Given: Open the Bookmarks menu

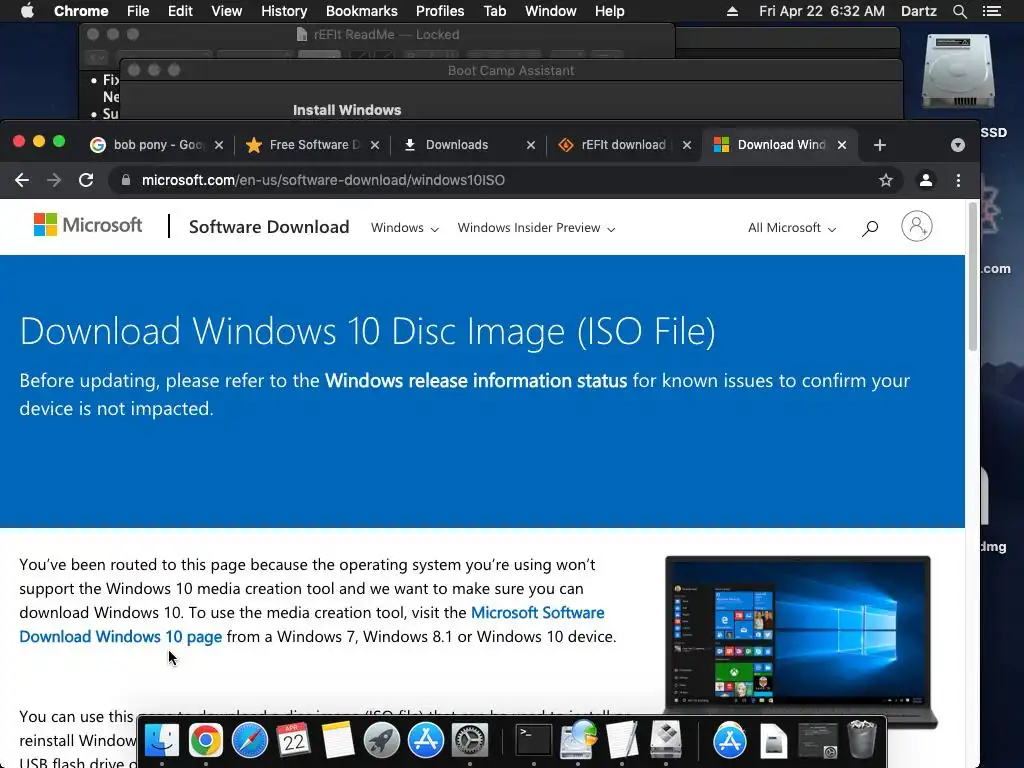Looking at the screenshot, I should pyautogui.click(x=362, y=11).
